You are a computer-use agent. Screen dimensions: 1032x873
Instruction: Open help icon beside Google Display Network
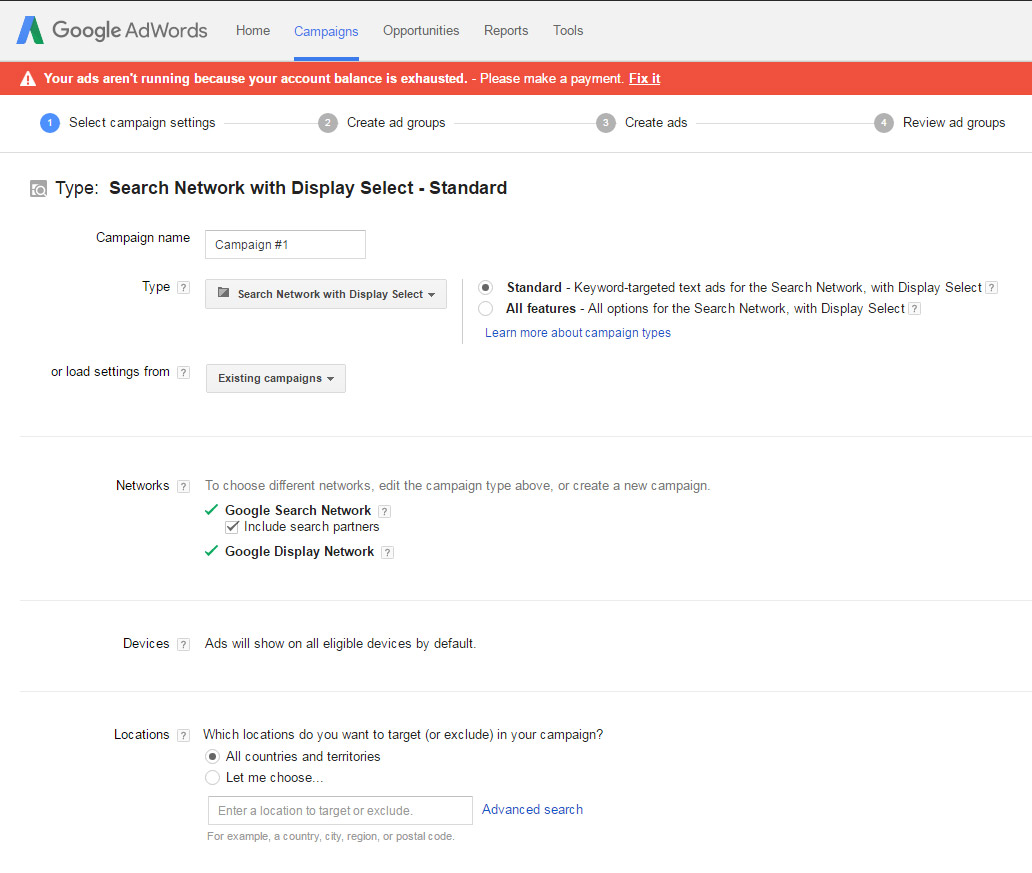pyautogui.click(x=388, y=552)
